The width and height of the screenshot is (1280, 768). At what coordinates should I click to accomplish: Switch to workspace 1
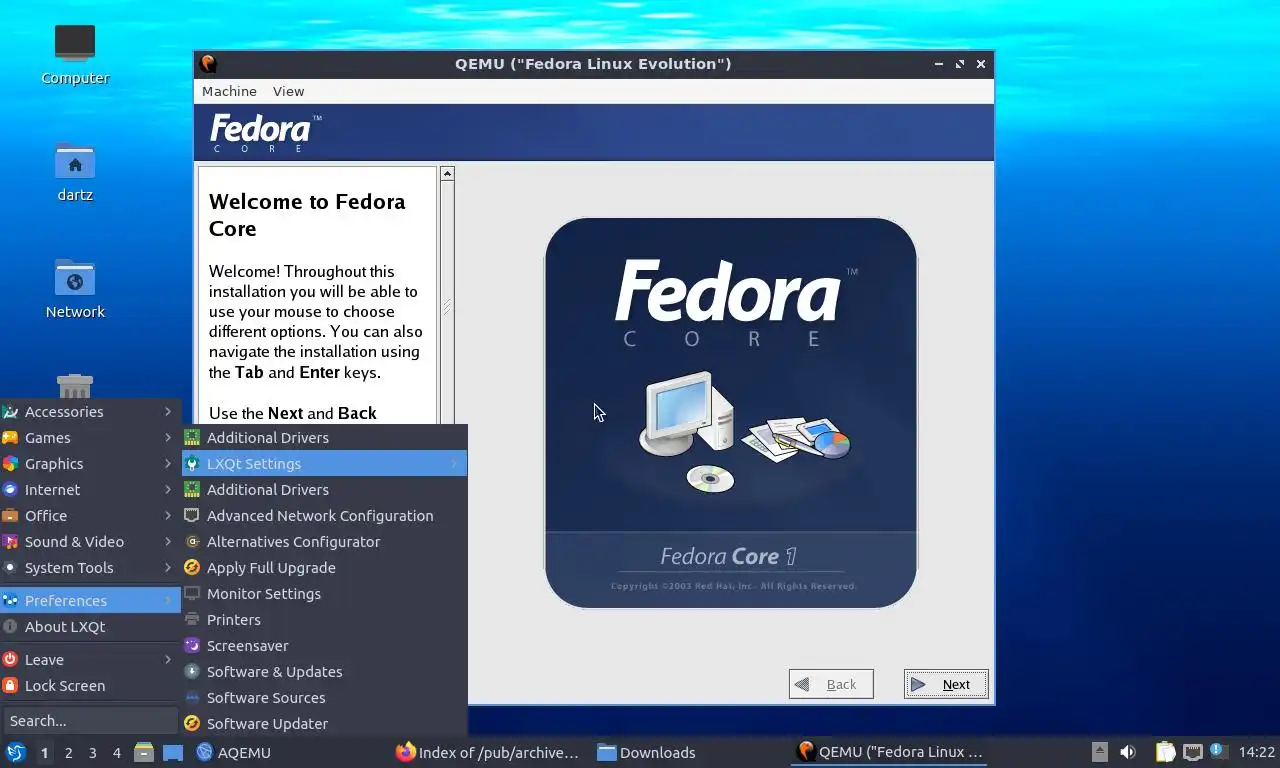click(44, 753)
